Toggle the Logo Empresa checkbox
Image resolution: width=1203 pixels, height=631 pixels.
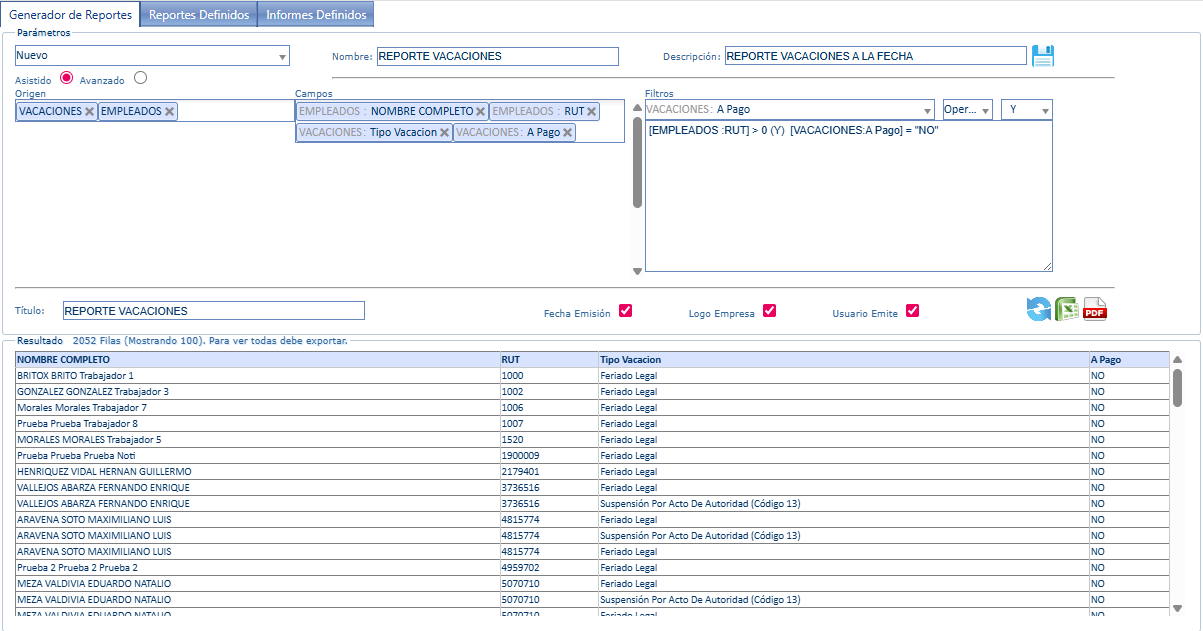[769, 311]
